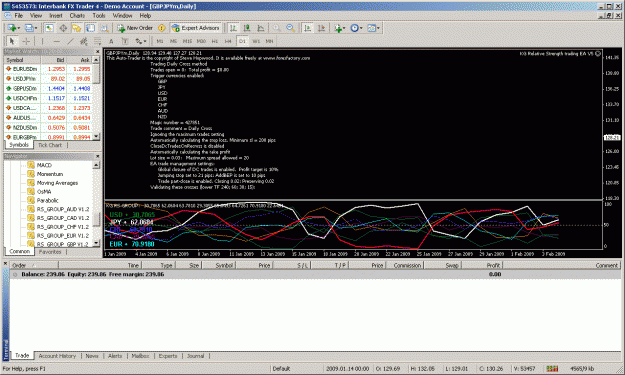
Task: Click the New Order button
Action: [x=135, y=28]
